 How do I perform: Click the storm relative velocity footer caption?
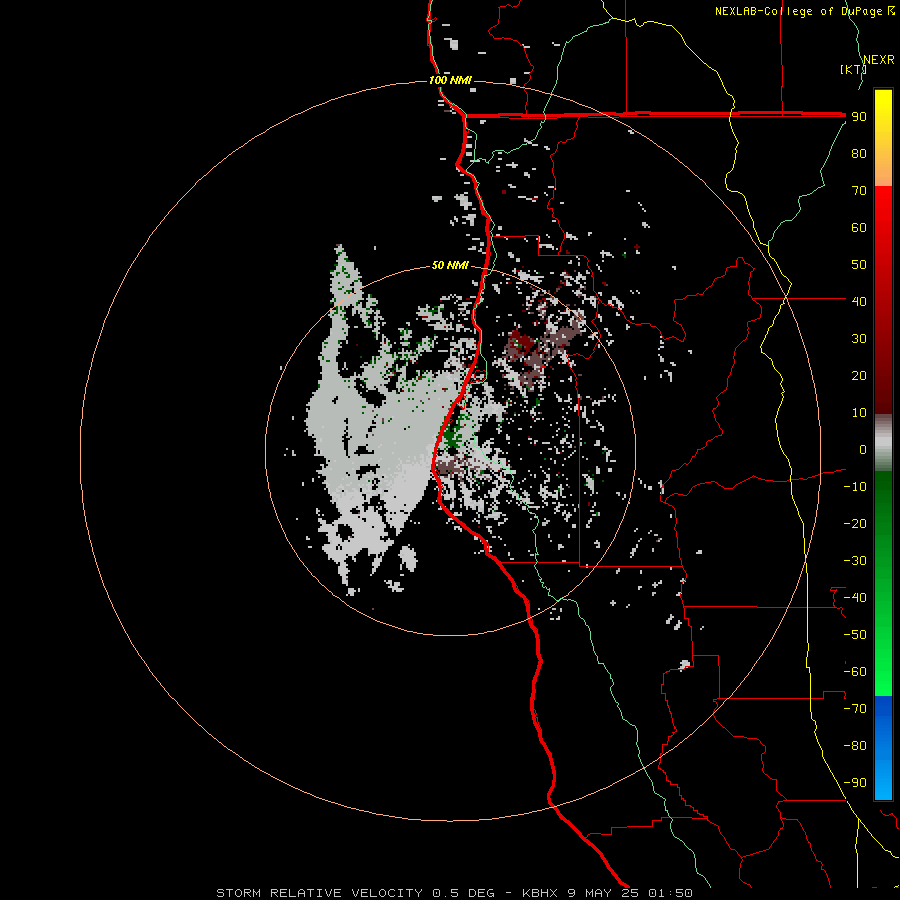point(454,893)
